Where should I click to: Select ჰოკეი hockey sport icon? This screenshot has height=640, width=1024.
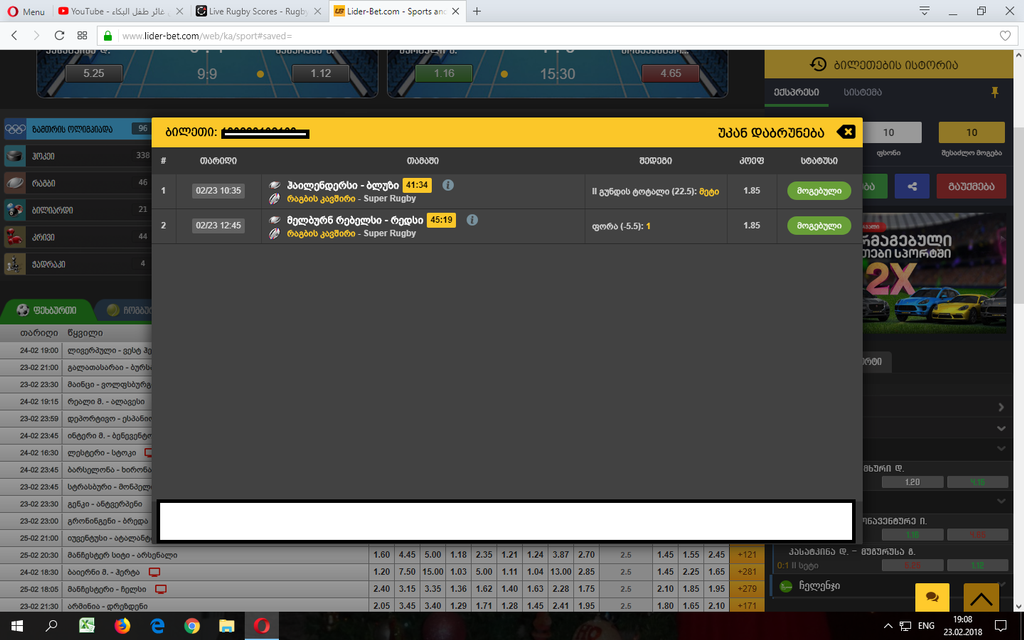click(x=14, y=155)
